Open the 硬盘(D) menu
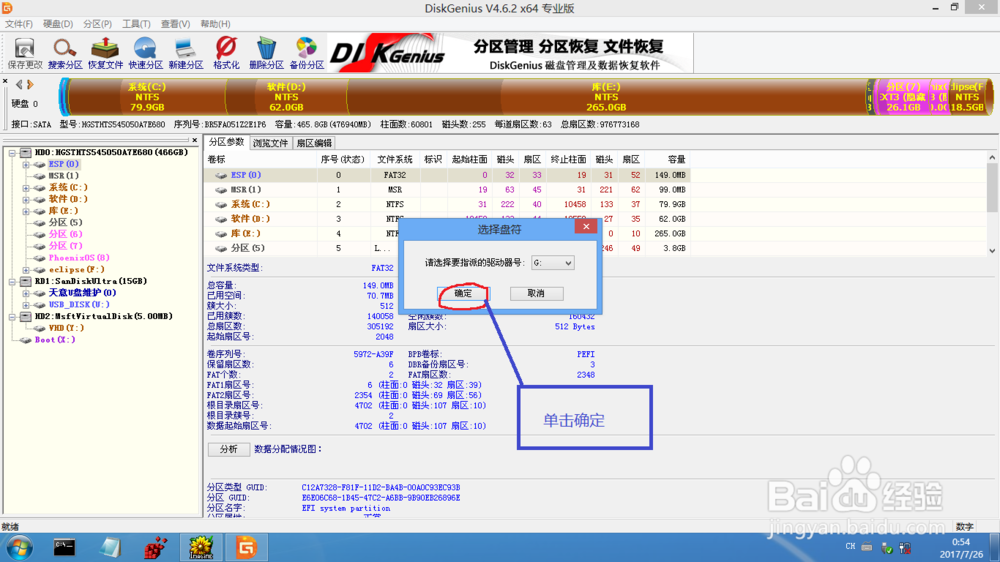Image resolution: width=1000 pixels, height=562 pixels. (x=58, y=24)
